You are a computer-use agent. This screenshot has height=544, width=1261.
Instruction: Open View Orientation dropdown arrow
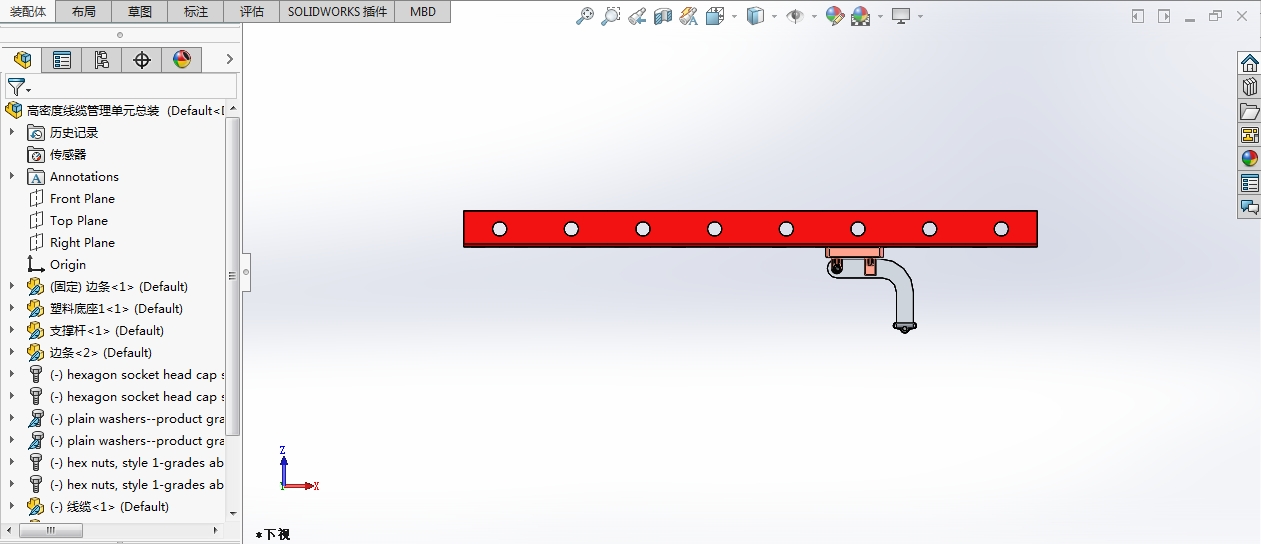(734, 16)
